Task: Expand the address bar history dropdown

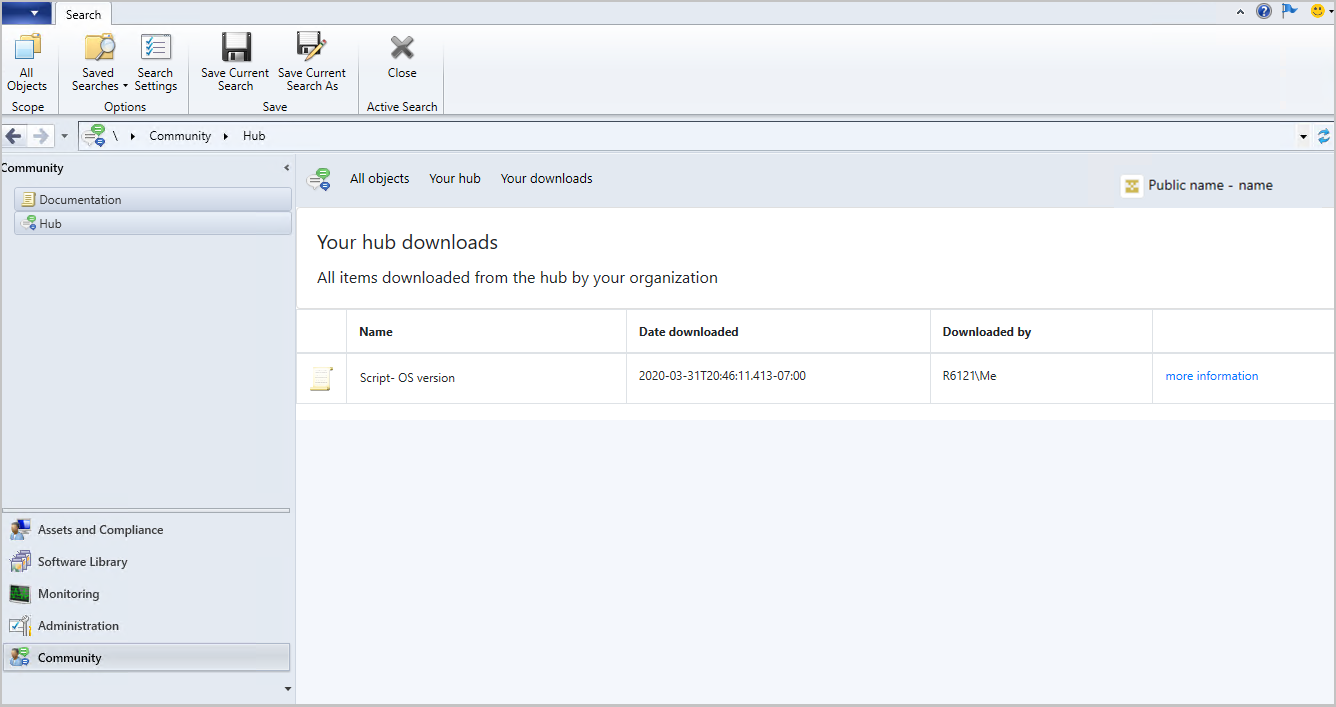Action: pos(1303,136)
